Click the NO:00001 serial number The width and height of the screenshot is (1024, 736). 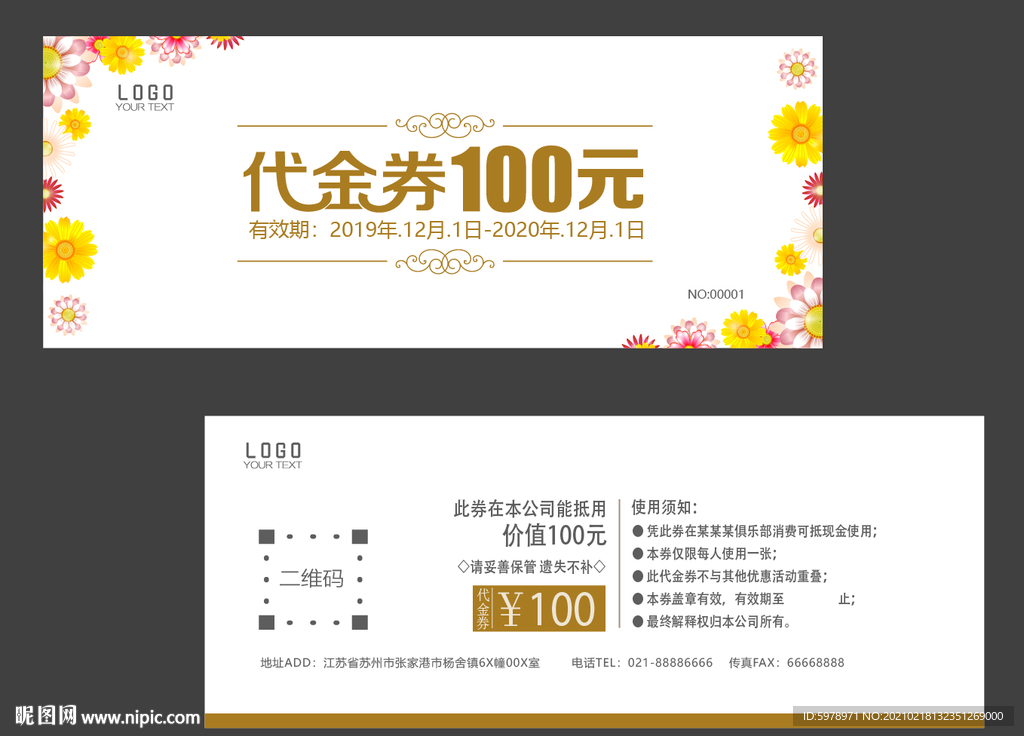pos(717,294)
